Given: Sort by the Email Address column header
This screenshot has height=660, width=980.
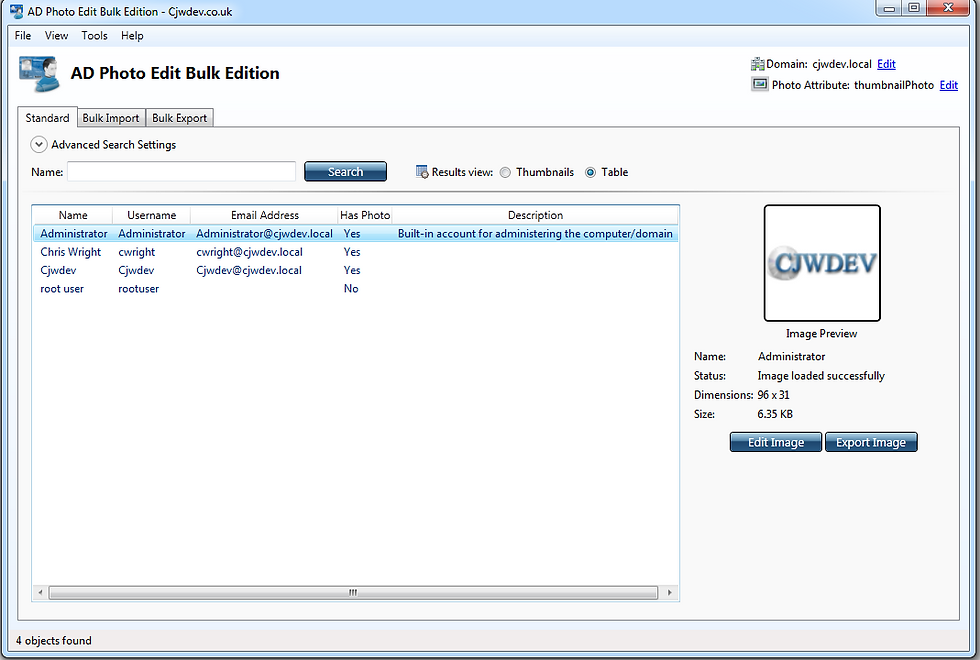Looking at the screenshot, I should click(264, 215).
